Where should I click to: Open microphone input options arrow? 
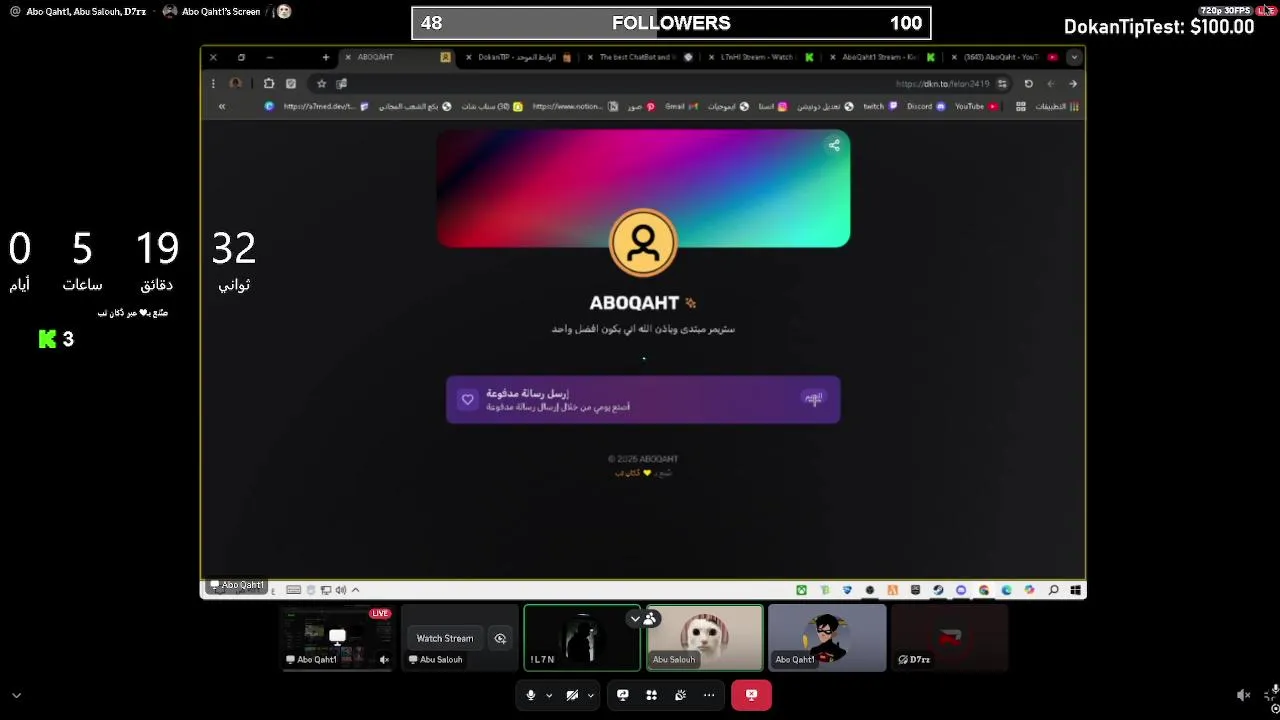click(549, 695)
